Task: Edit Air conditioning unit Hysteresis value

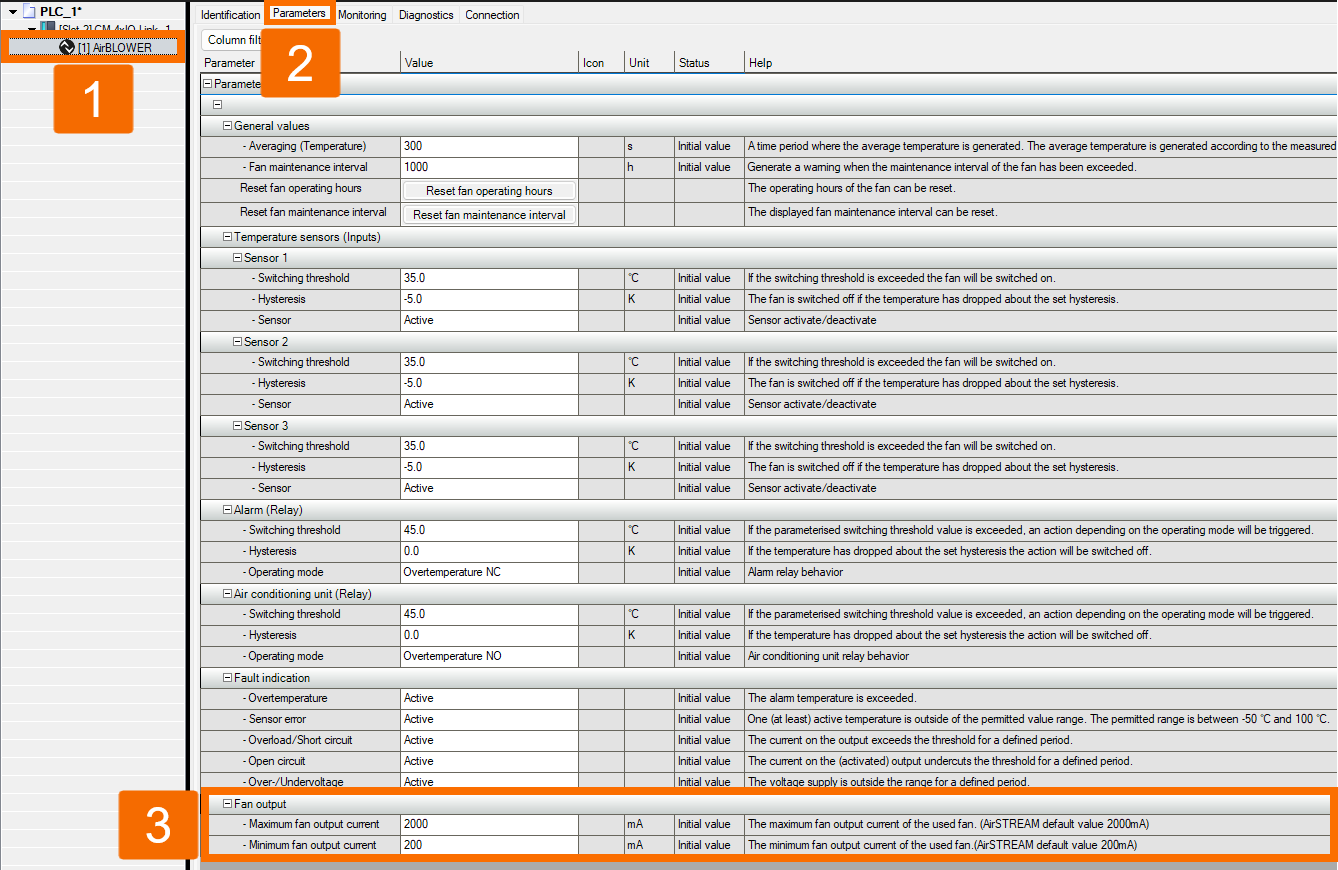Action: pyautogui.click(x=489, y=635)
